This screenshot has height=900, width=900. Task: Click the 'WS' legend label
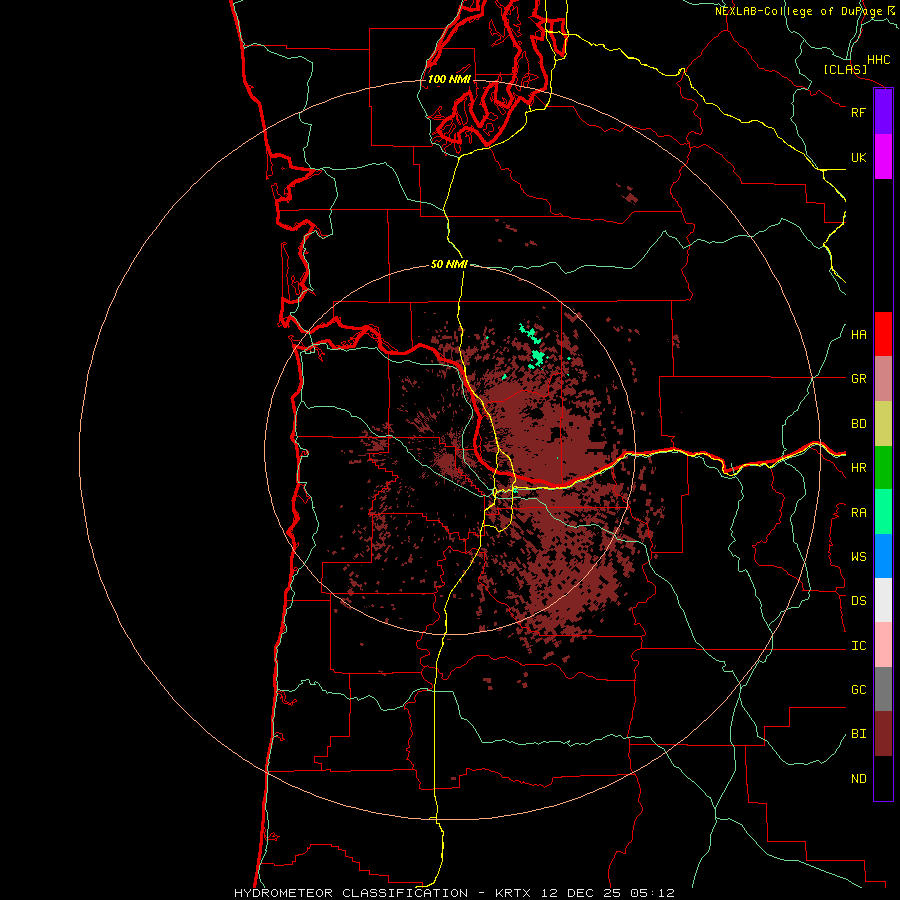pyautogui.click(x=858, y=557)
